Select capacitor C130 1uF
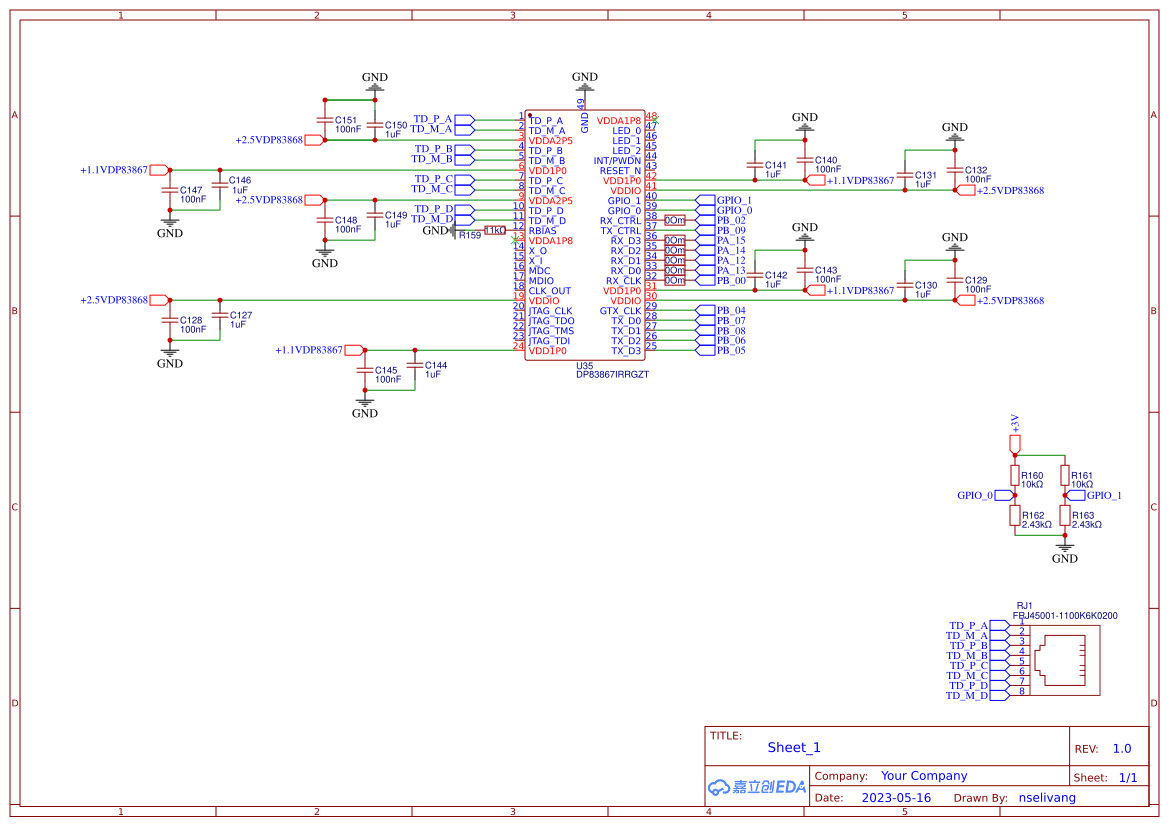The height and width of the screenshot is (827, 1169). coord(904,285)
